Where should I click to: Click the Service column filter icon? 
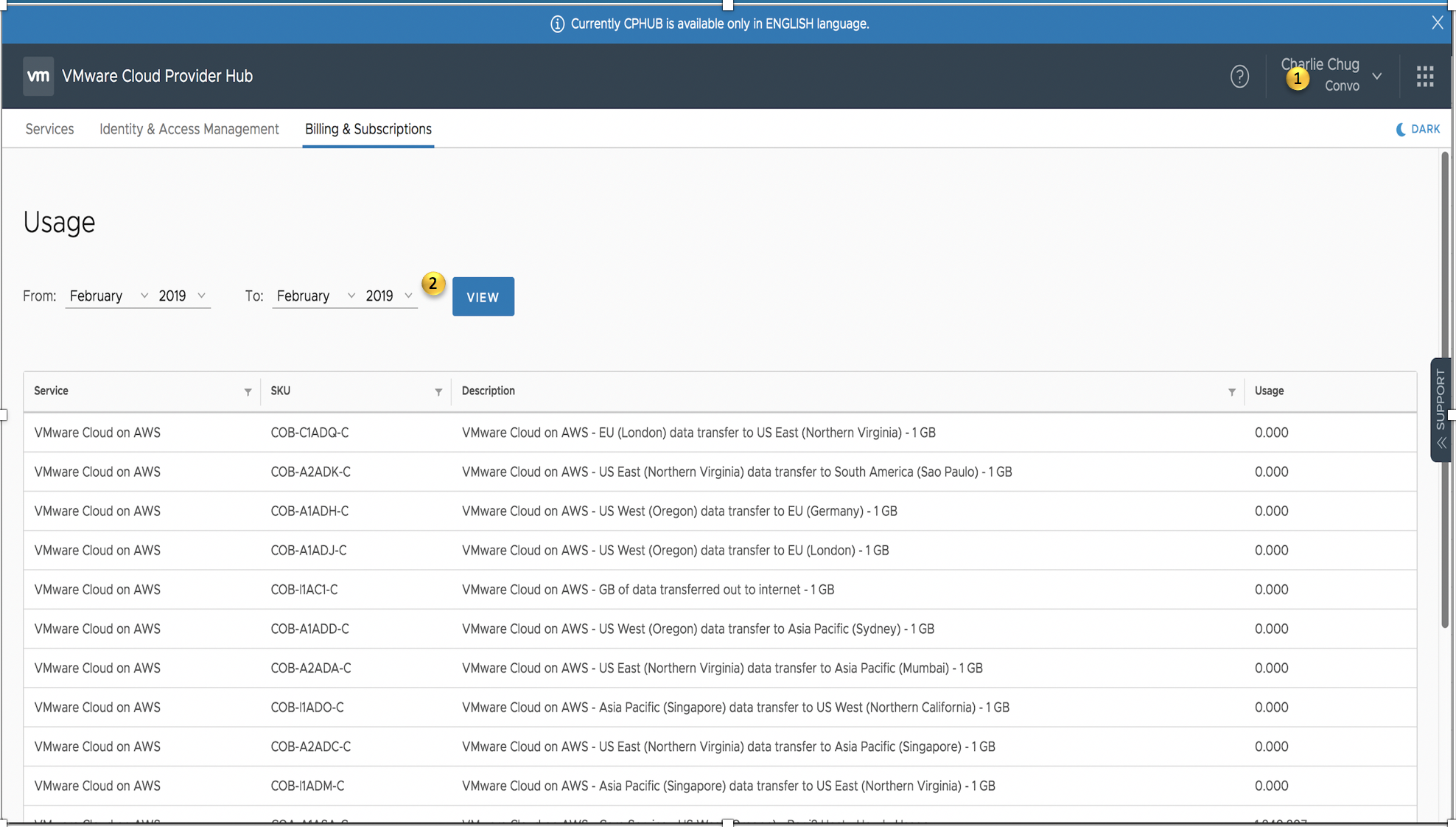(x=248, y=391)
